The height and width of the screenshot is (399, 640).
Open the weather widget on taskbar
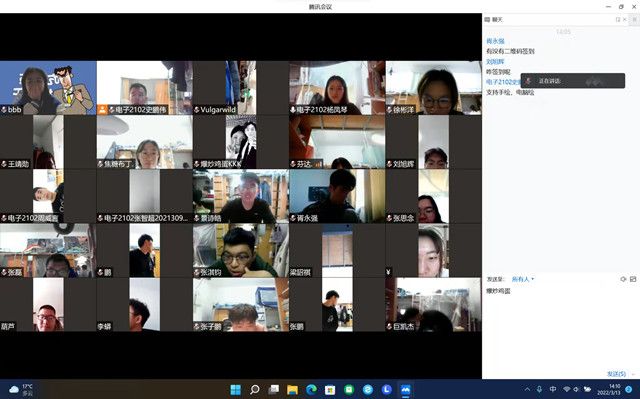(20, 390)
